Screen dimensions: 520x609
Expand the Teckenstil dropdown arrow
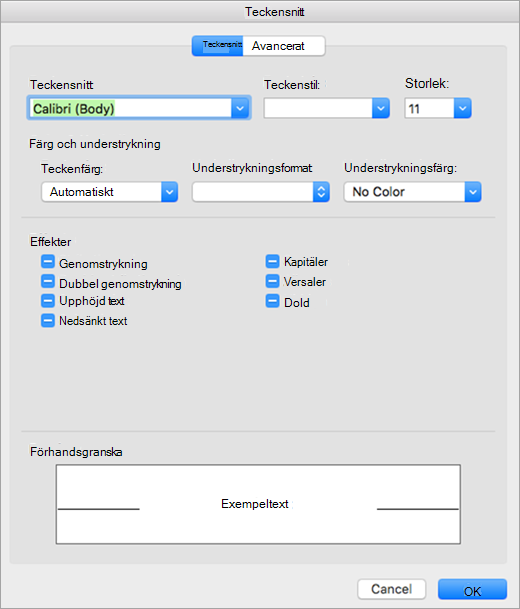(381, 108)
